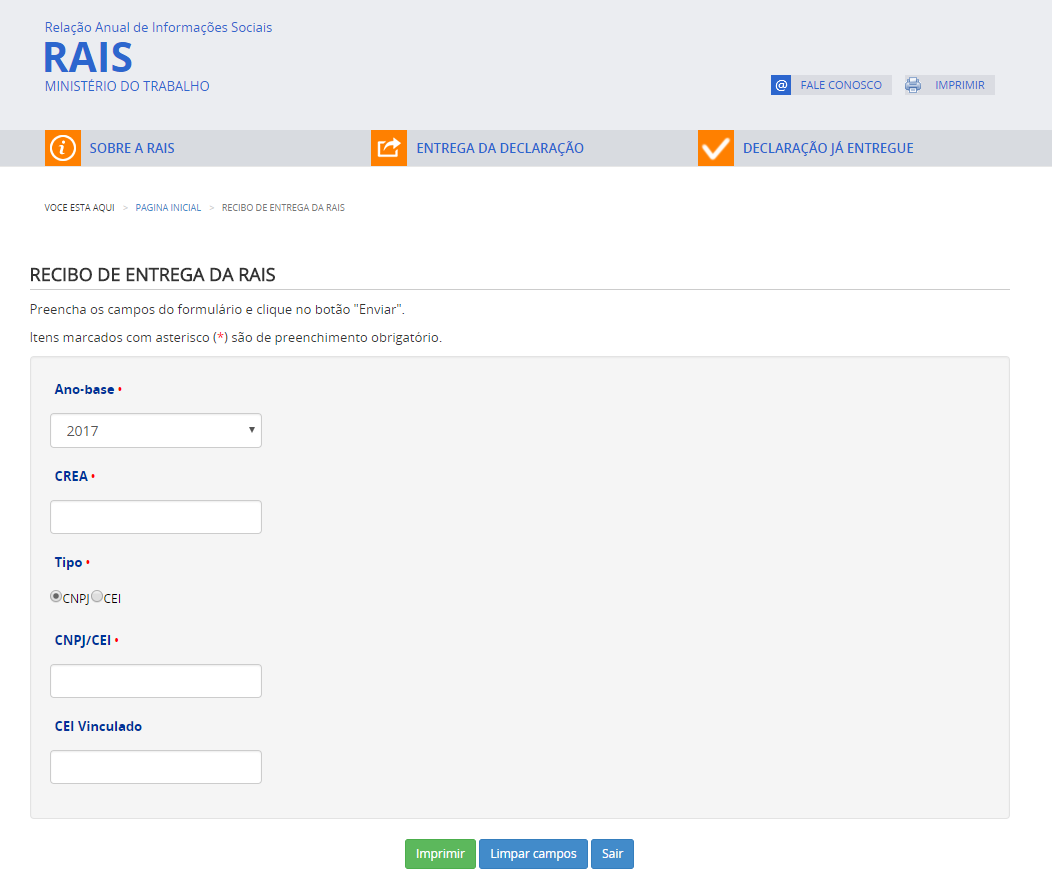Click the MINISTÉRIO DO TRABALHO text under RAIS
1052x888 pixels.
point(126,86)
